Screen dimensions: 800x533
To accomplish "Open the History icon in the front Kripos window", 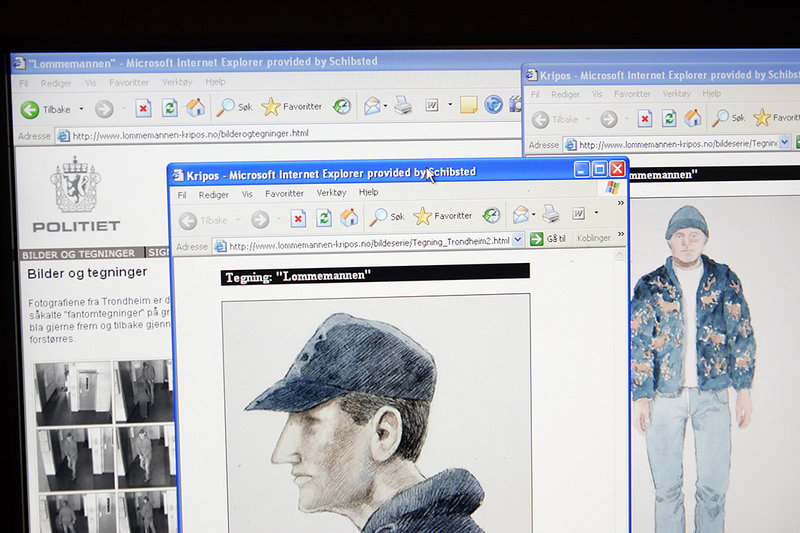I will [491, 215].
